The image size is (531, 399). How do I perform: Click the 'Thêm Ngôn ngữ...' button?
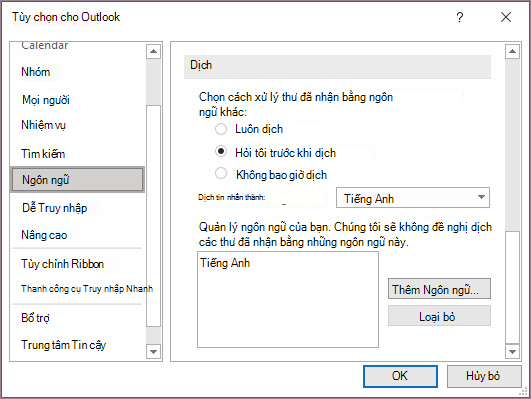pos(439,289)
